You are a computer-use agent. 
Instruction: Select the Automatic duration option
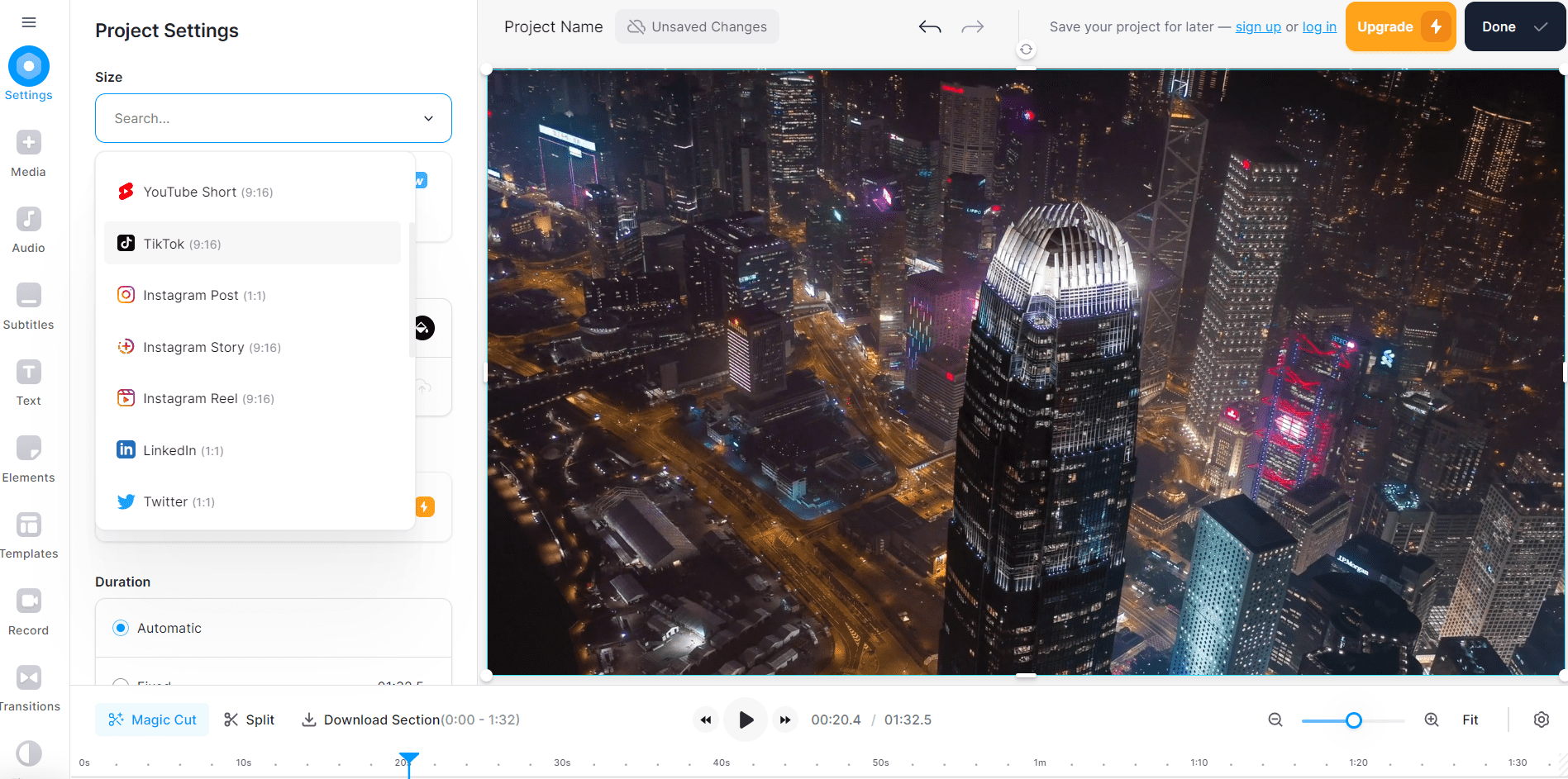[x=121, y=627]
